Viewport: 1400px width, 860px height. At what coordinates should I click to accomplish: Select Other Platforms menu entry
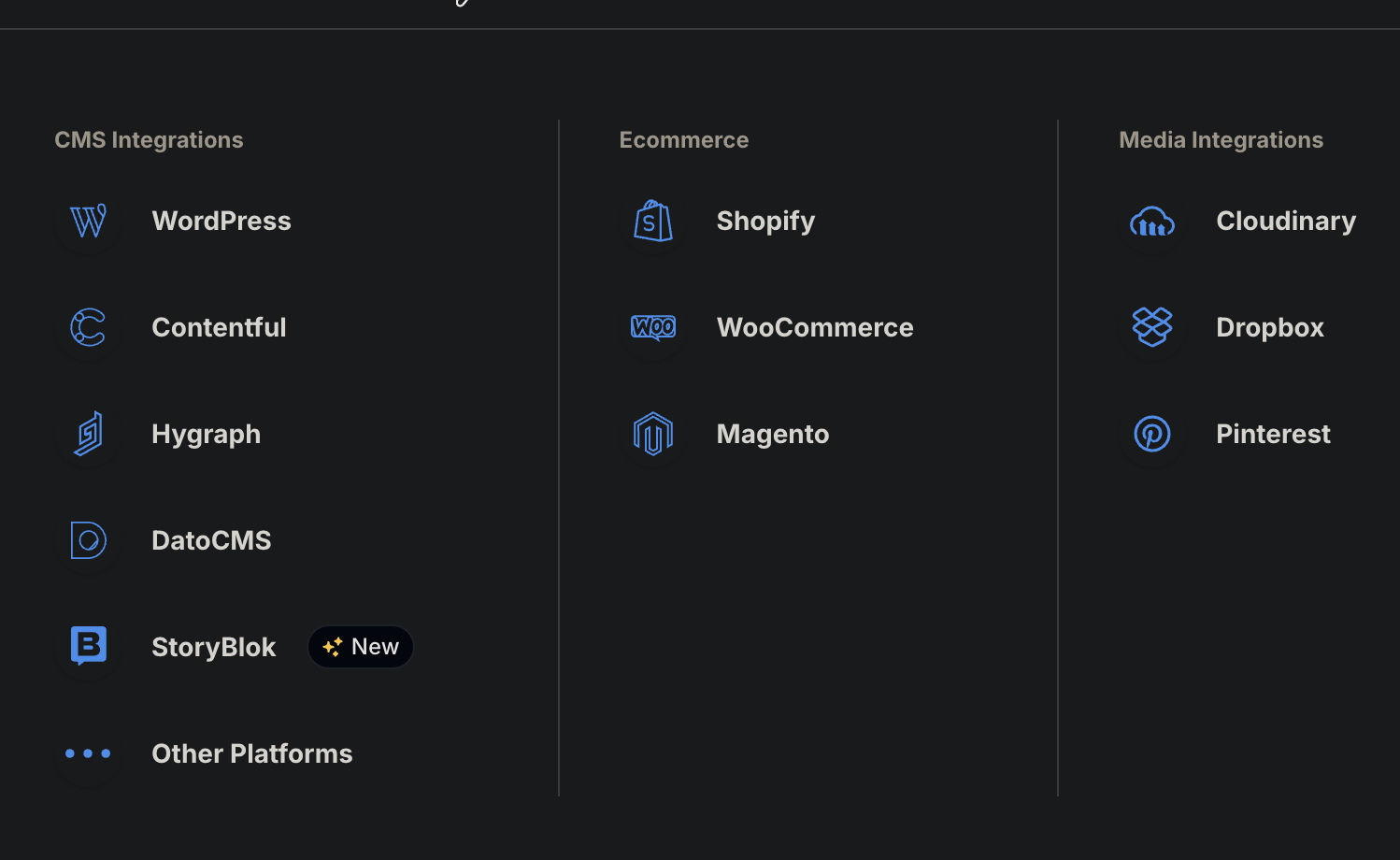coord(252,754)
